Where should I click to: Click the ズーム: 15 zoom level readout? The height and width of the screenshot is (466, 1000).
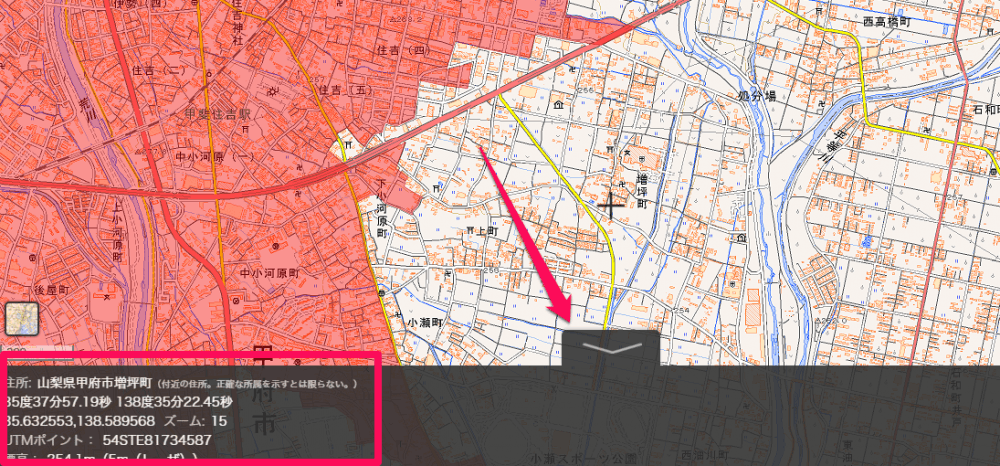coord(195,421)
